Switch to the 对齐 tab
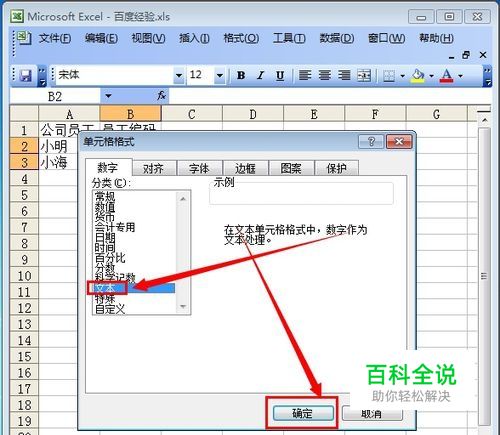 (153, 168)
